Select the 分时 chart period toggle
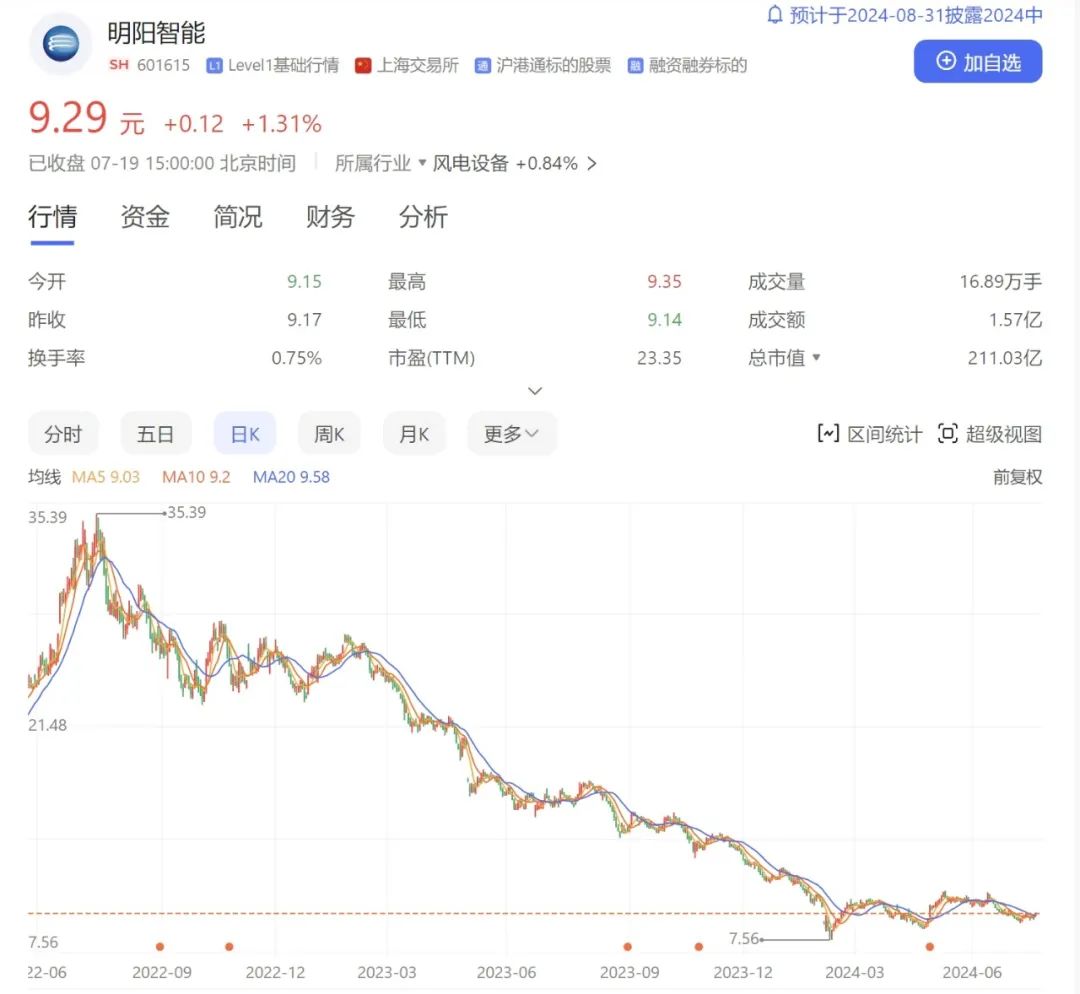The height and width of the screenshot is (994, 1080). point(63,434)
